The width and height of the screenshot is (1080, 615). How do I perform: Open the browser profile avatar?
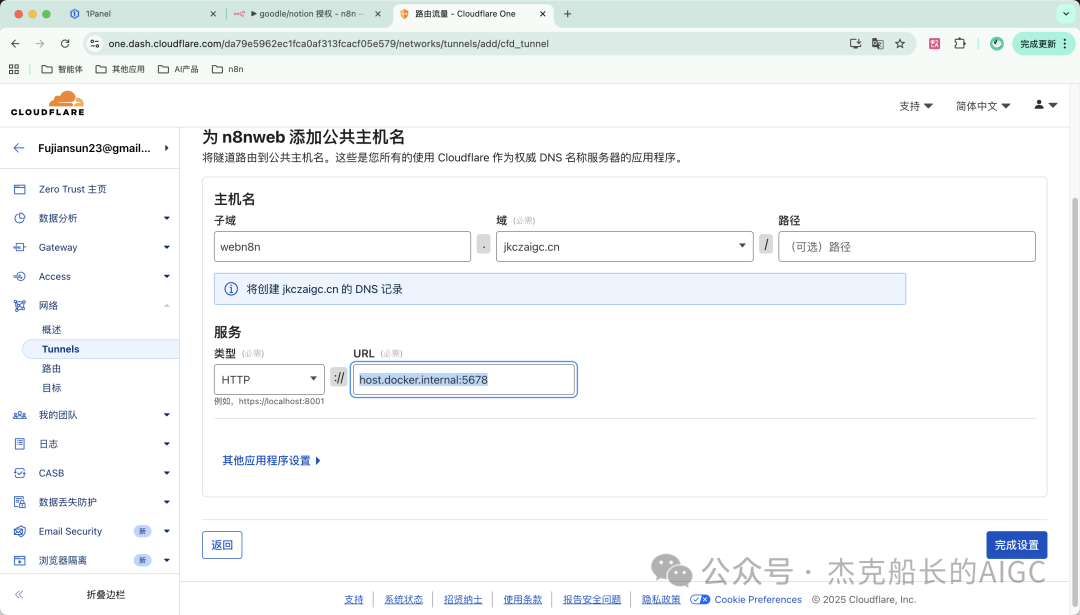click(x=997, y=43)
